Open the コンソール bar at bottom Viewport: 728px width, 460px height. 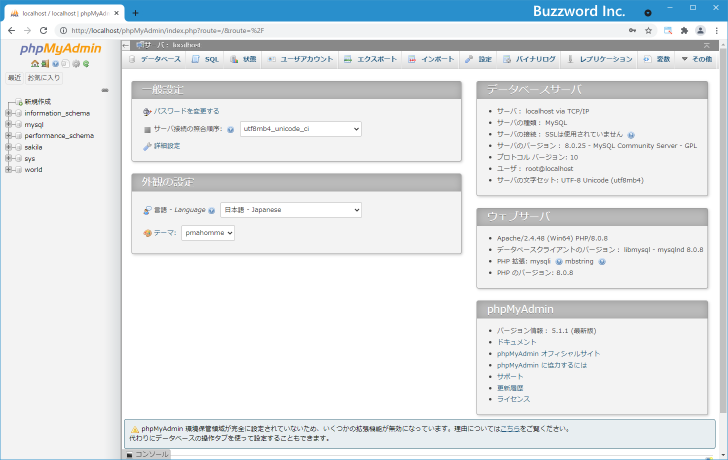[x=148, y=454]
